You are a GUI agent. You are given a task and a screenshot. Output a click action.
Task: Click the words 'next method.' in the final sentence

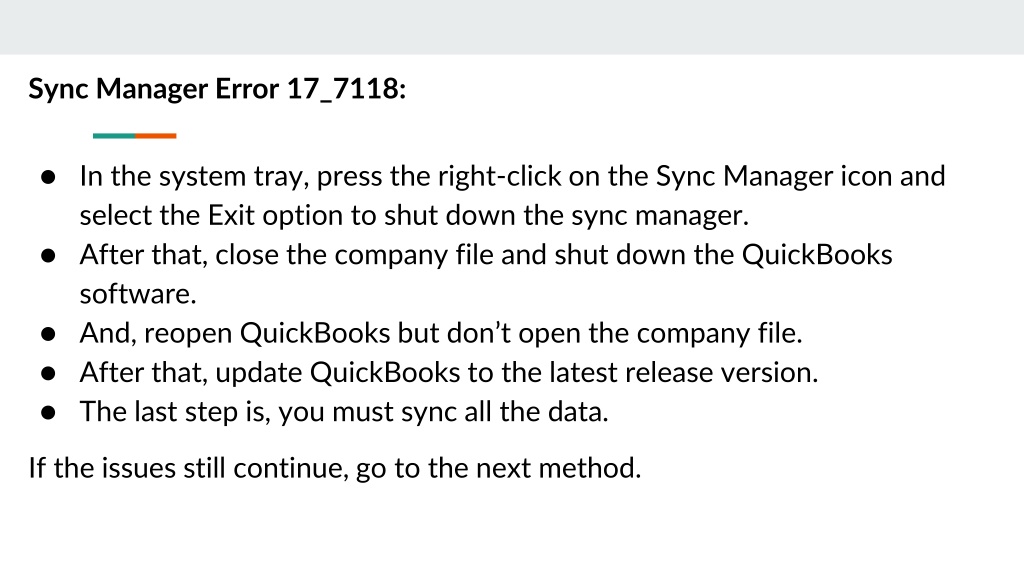(x=558, y=468)
